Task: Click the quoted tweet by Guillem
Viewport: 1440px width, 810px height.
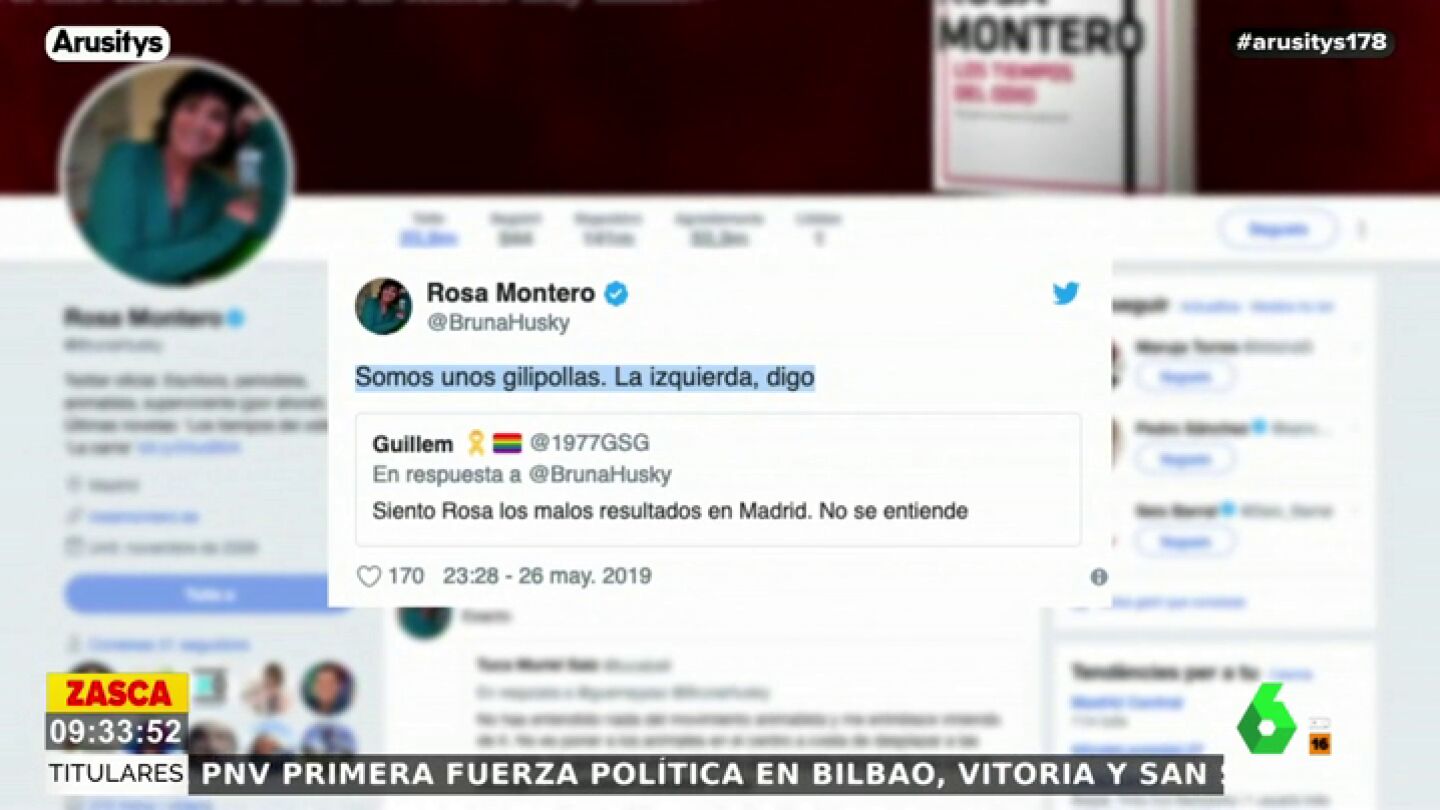Action: coord(718,479)
